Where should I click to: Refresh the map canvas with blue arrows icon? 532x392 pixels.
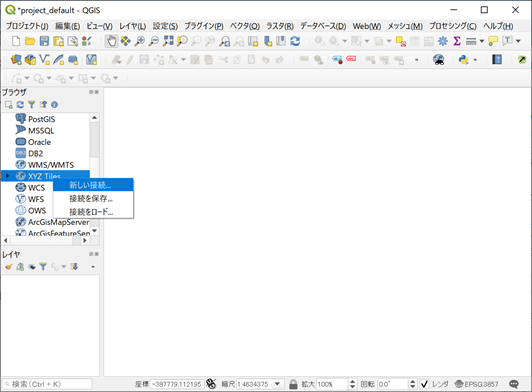pyautogui.click(x=295, y=41)
